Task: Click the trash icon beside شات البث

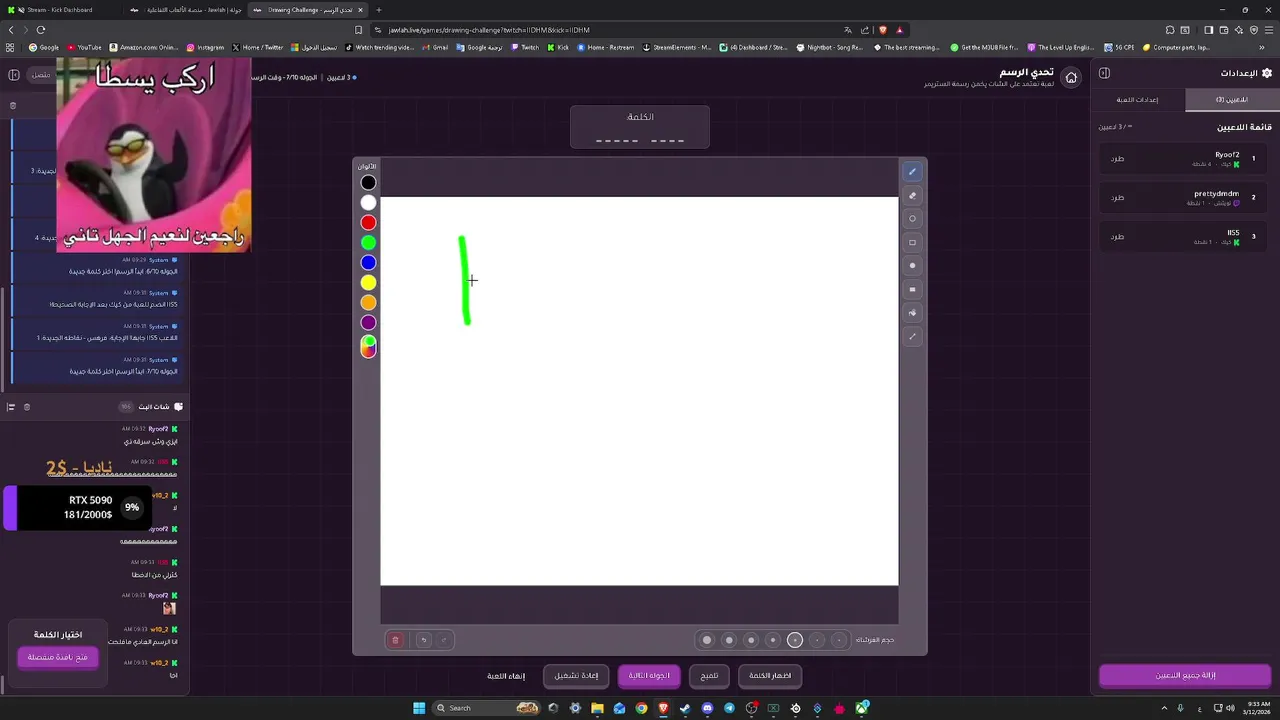Action: [x=27, y=407]
